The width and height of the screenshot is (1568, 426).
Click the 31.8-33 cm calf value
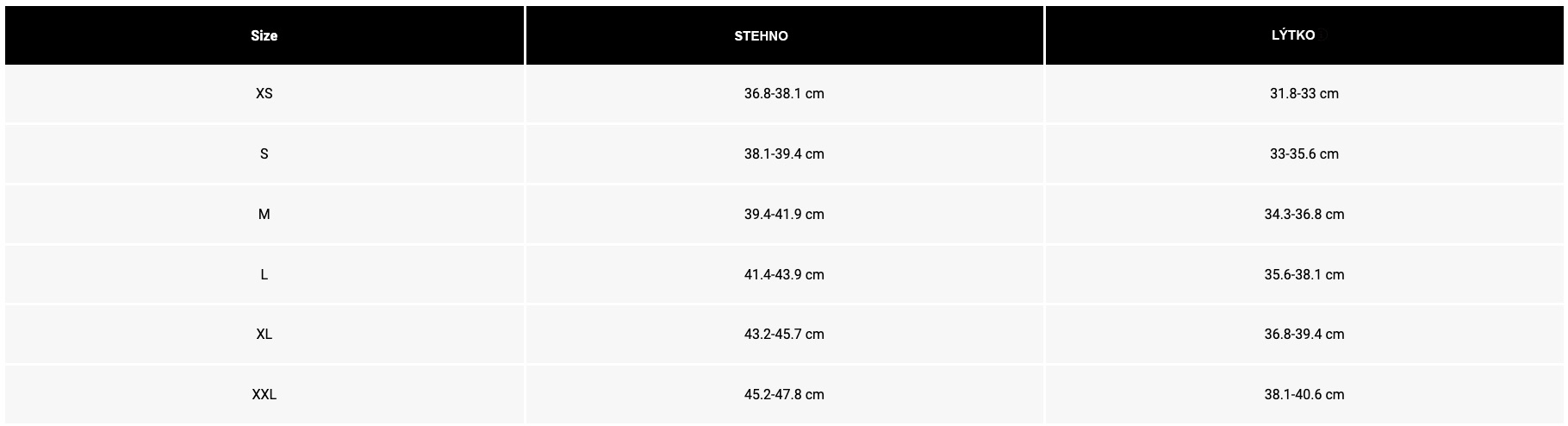[x=1304, y=94]
